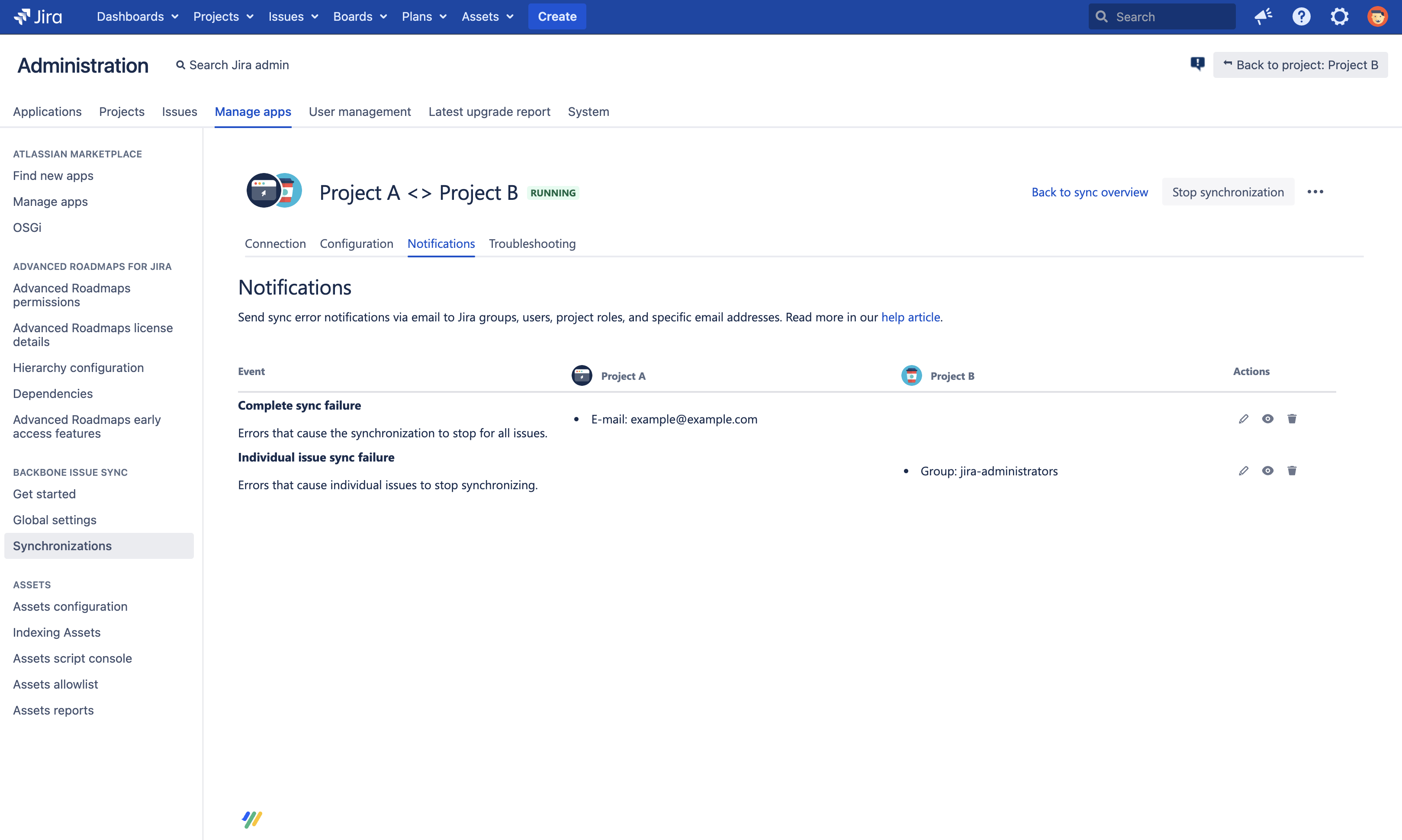
Task: Open the three-dot more actions menu
Action: coord(1315,192)
